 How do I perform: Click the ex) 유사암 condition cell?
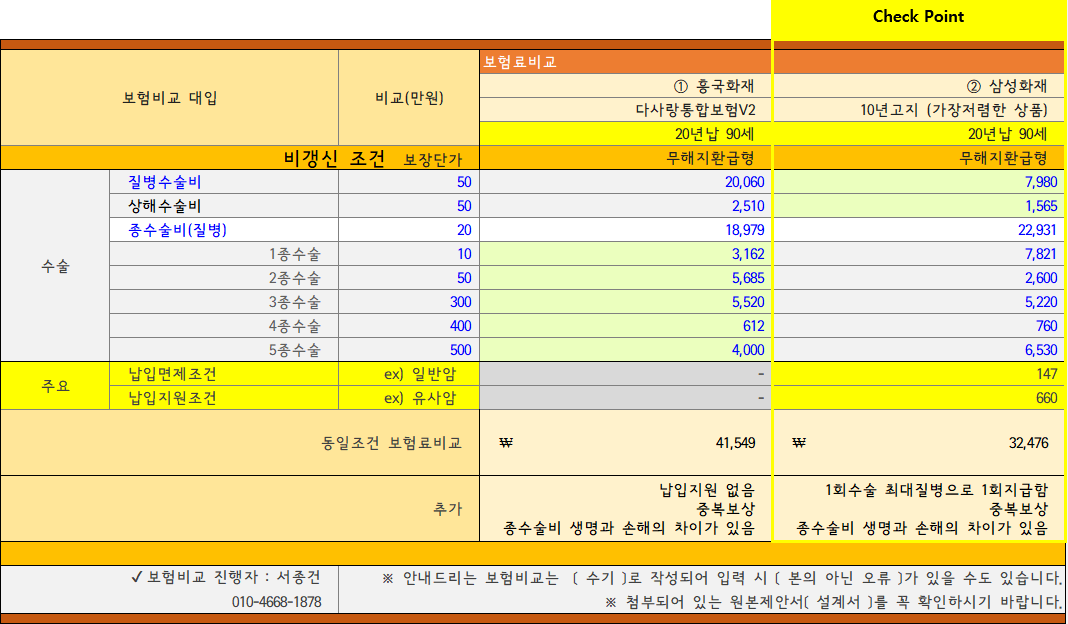pos(420,399)
